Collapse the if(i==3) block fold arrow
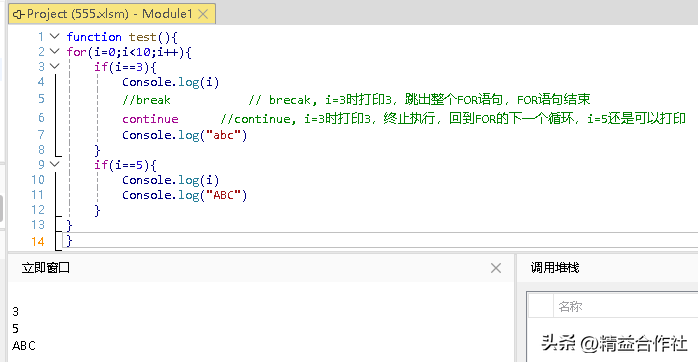Image resolution: width=698 pixels, height=362 pixels. 55,66
